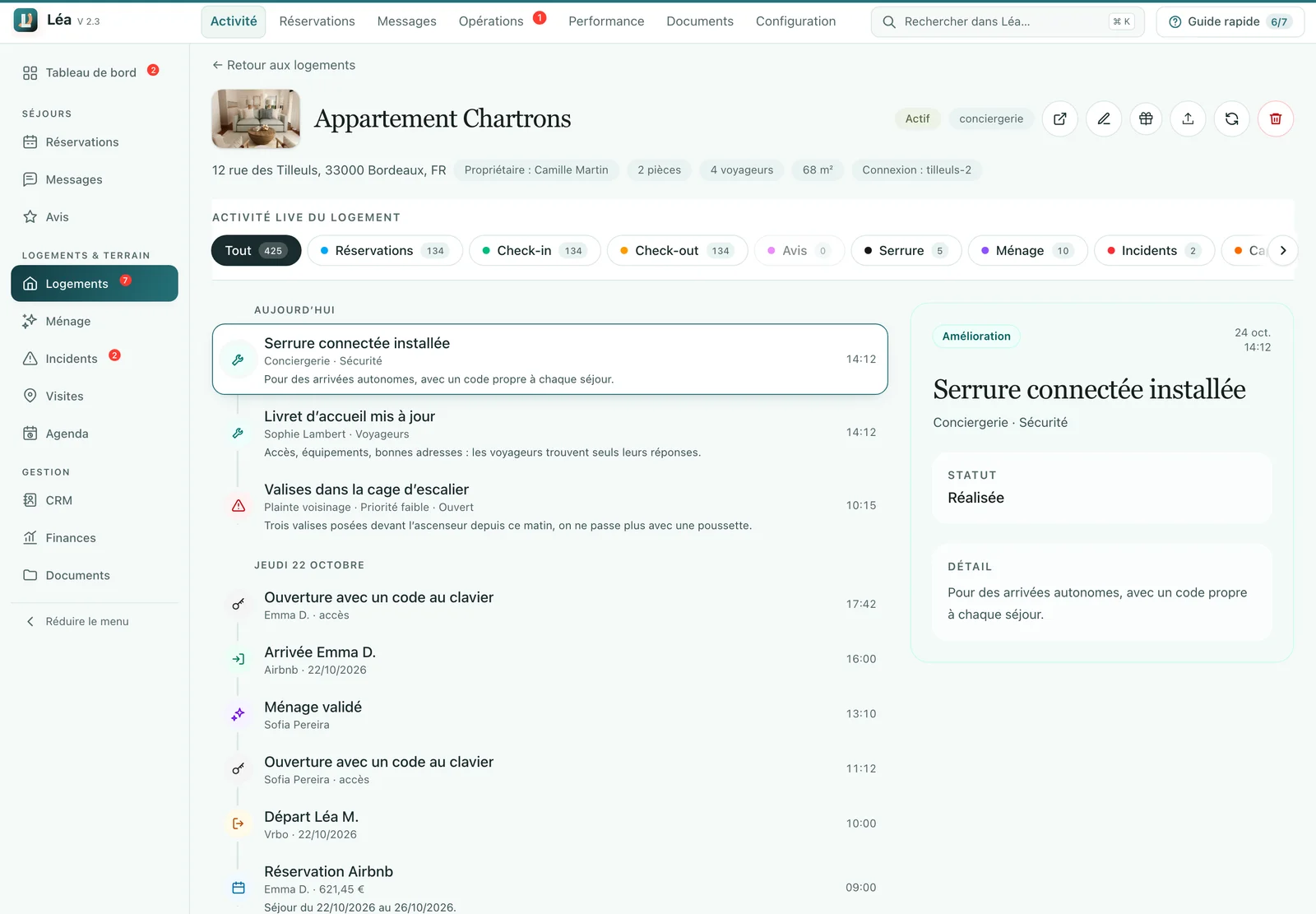
Task: Open the Logements sidebar item
Action: click(x=95, y=283)
